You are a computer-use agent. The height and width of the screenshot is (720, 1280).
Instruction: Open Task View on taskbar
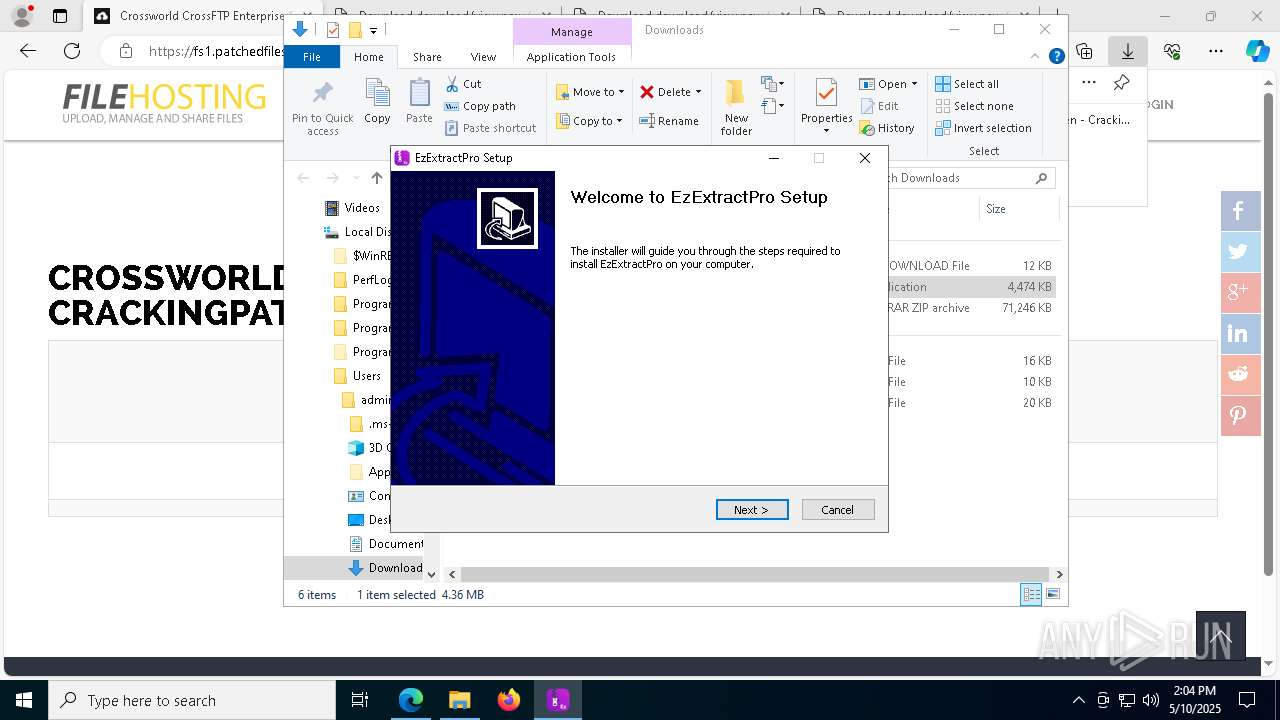click(360, 700)
